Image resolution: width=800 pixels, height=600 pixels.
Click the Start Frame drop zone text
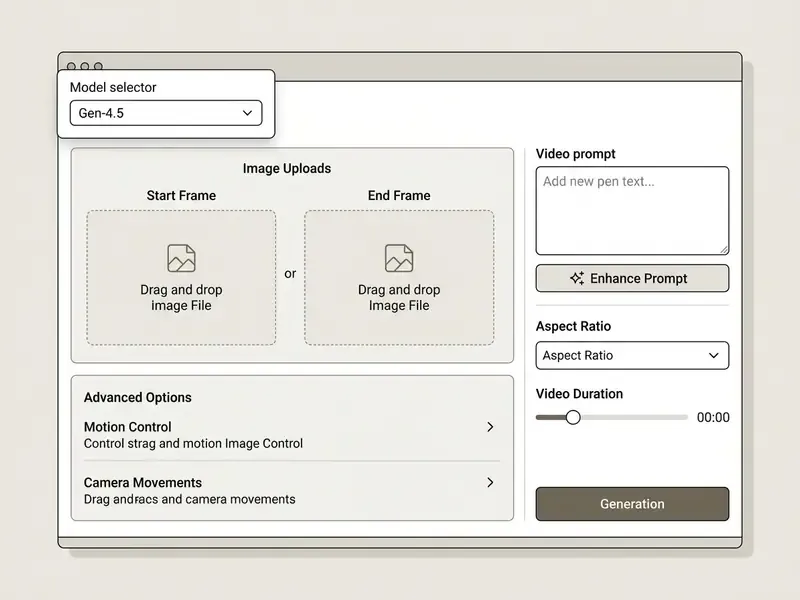pyautogui.click(x=181, y=297)
